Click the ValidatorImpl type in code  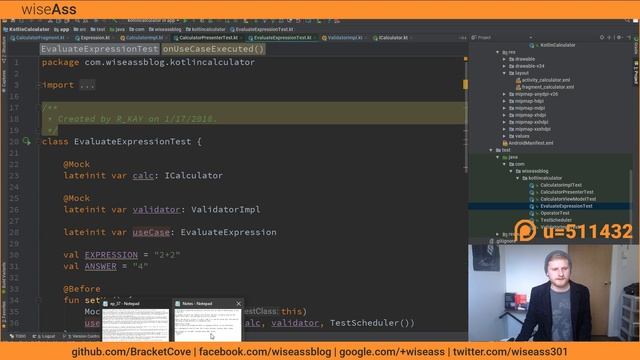point(226,209)
